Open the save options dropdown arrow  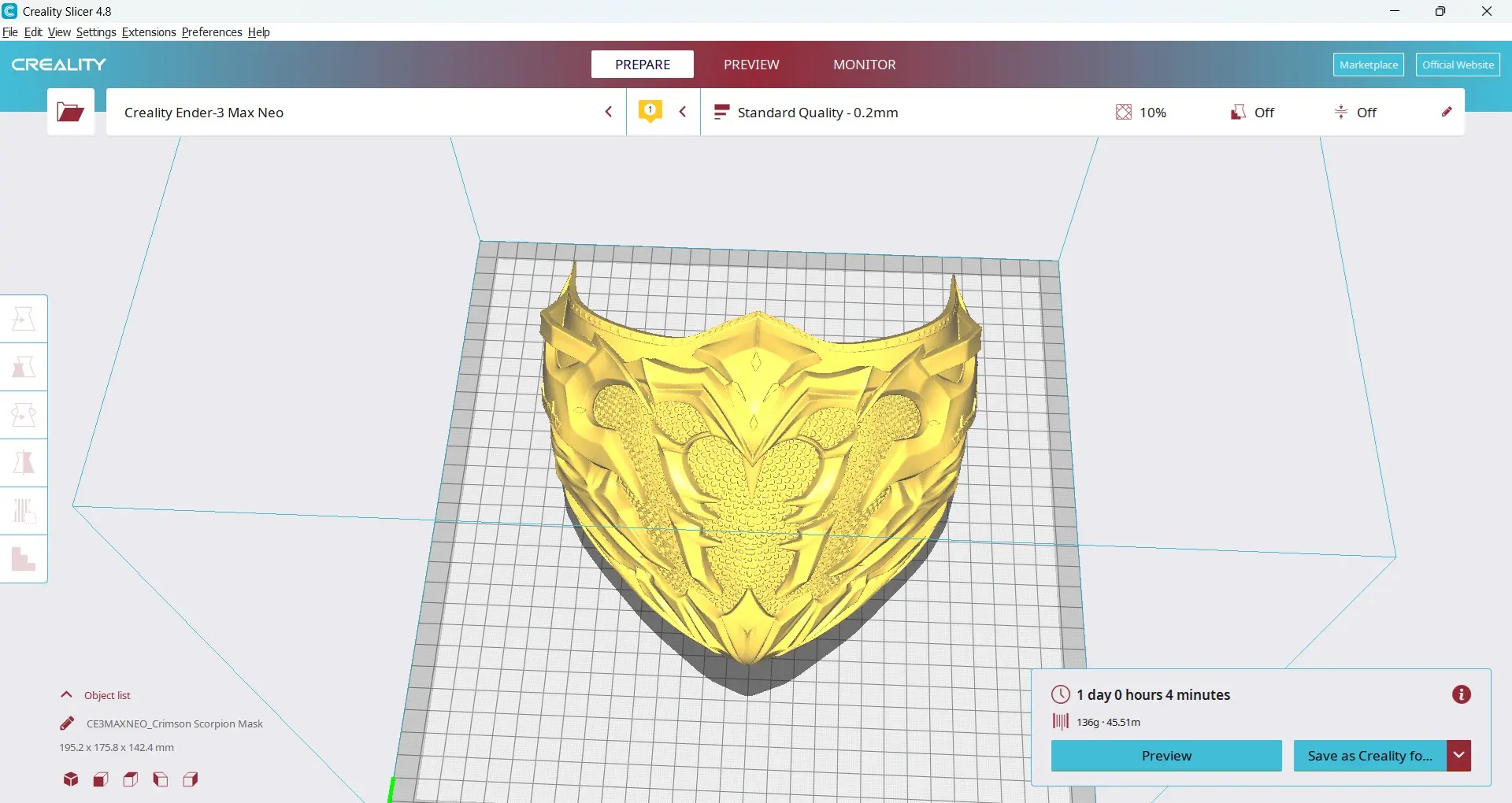(x=1459, y=756)
